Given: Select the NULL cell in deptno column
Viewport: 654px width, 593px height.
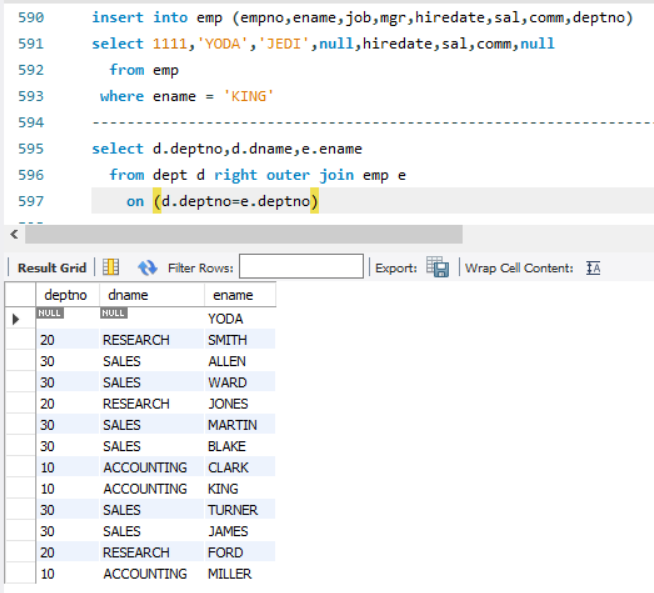Looking at the screenshot, I should (68, 319).
